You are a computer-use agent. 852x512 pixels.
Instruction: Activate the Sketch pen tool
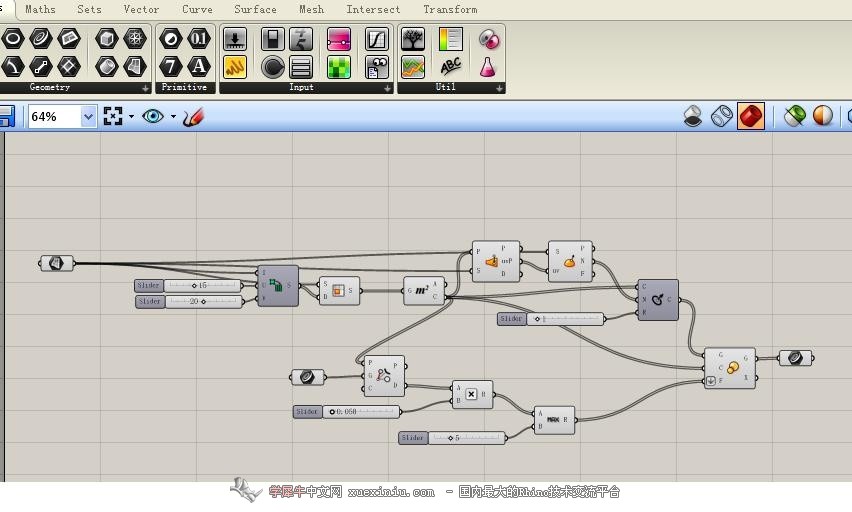193,116
